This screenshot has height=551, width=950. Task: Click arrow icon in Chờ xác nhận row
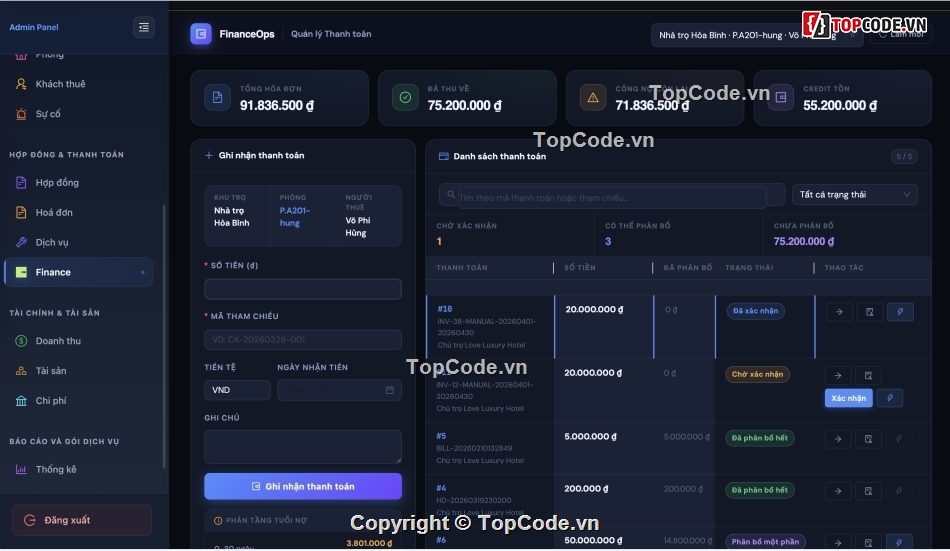point(838,375)
